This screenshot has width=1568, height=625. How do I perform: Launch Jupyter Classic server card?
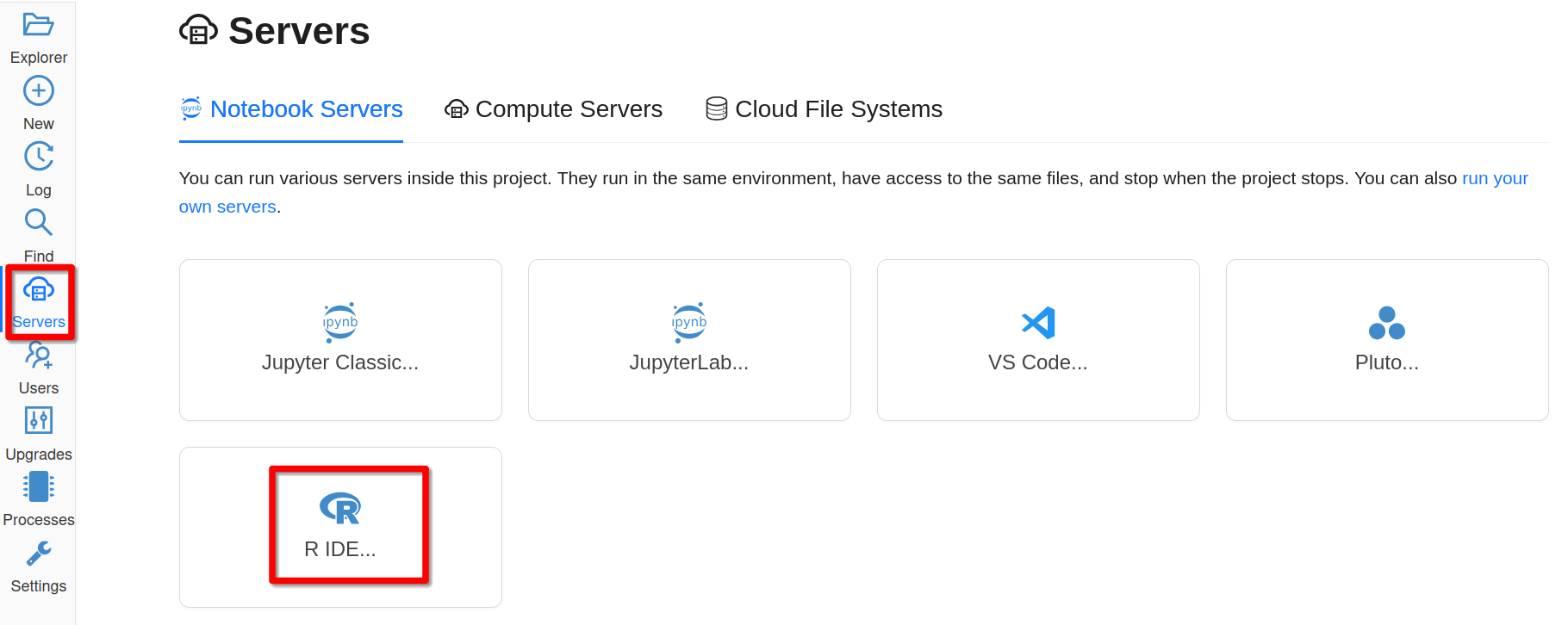click(340, 340)
